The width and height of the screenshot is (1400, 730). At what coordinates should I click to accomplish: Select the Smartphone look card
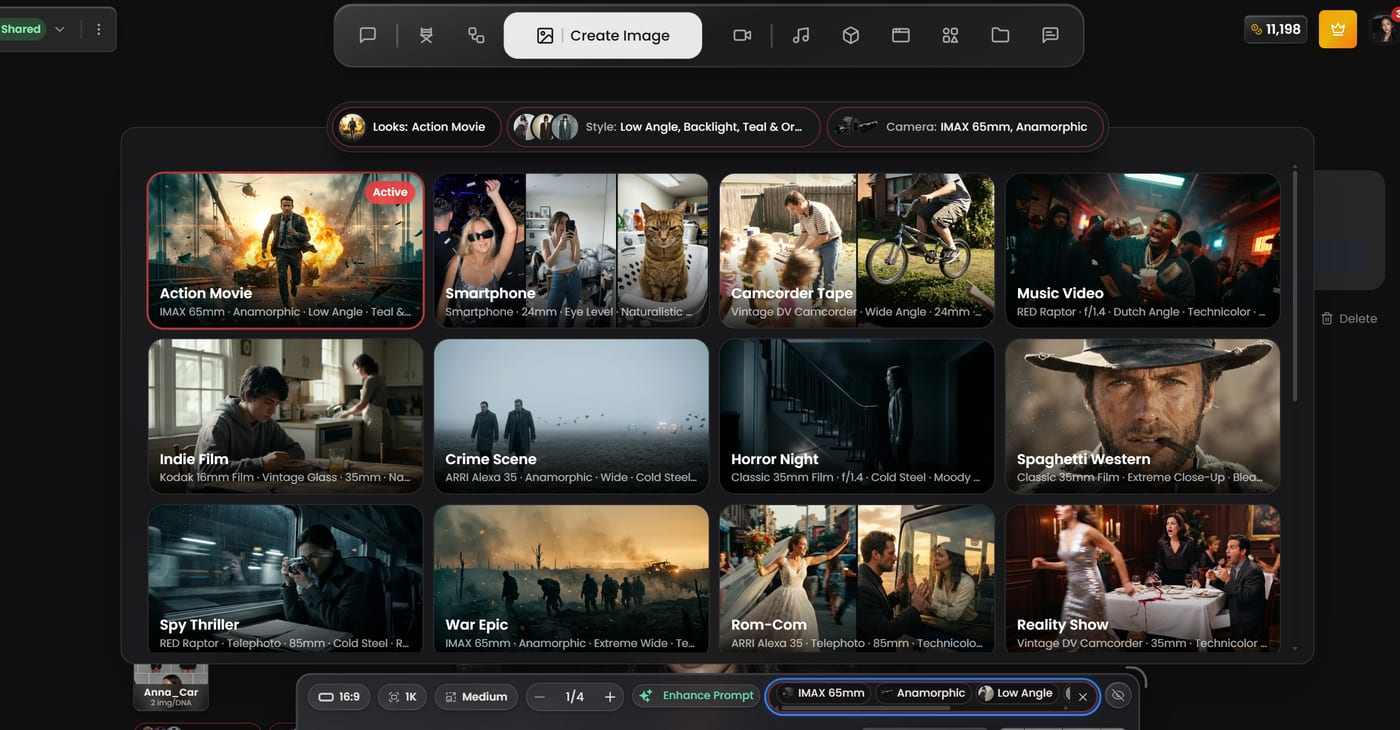(x=571, y=250)
